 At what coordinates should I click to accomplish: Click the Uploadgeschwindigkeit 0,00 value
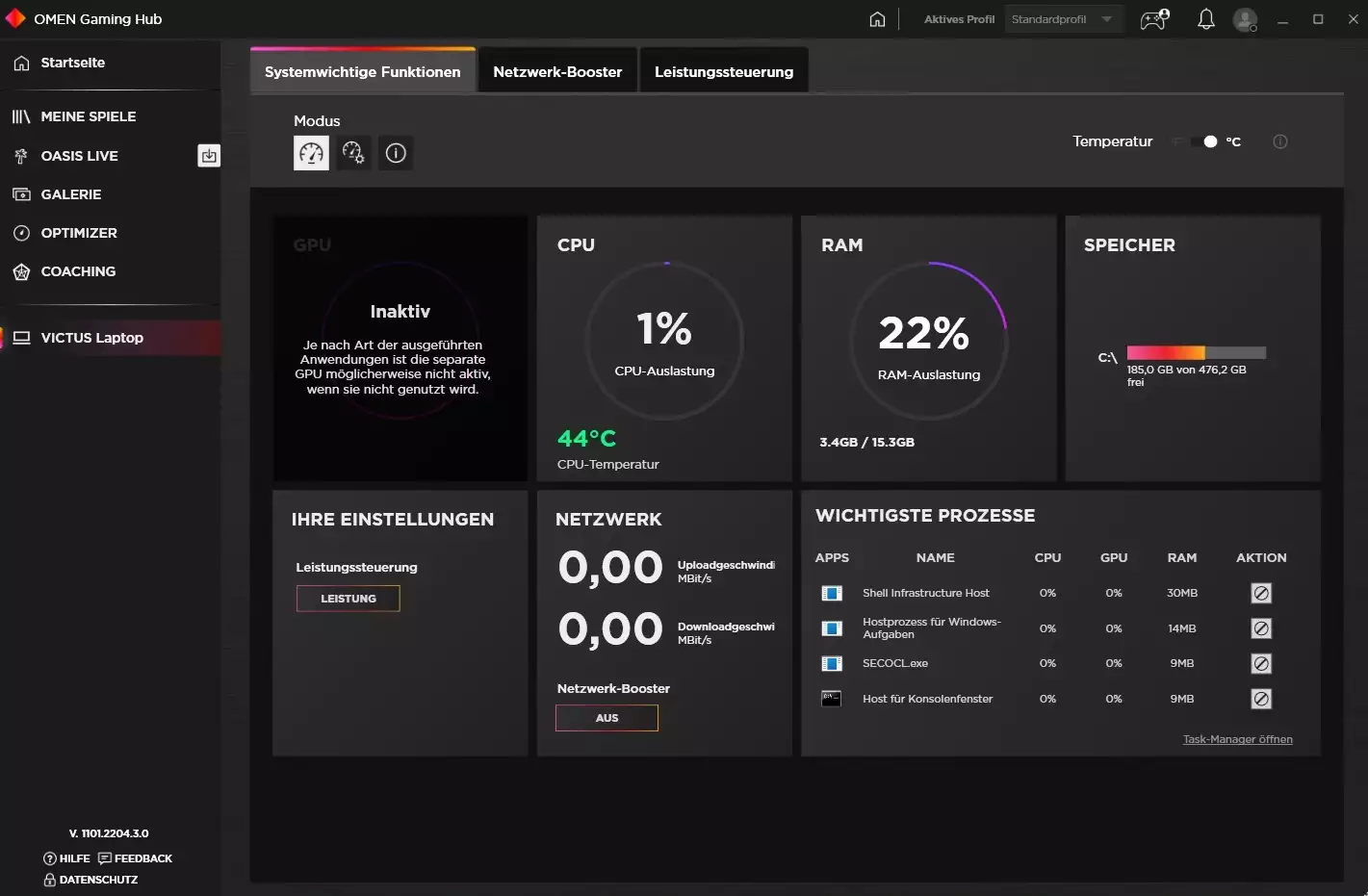tap(610, 568)
